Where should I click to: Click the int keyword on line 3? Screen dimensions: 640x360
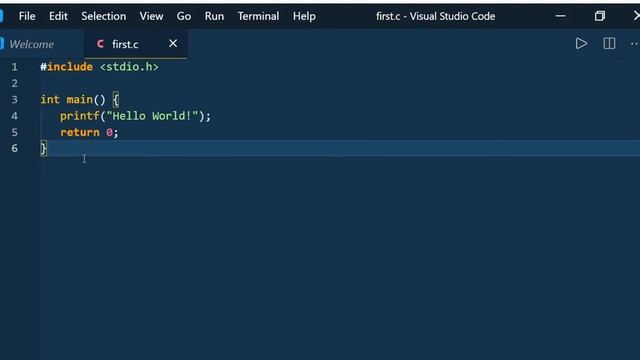click(50, 100)
